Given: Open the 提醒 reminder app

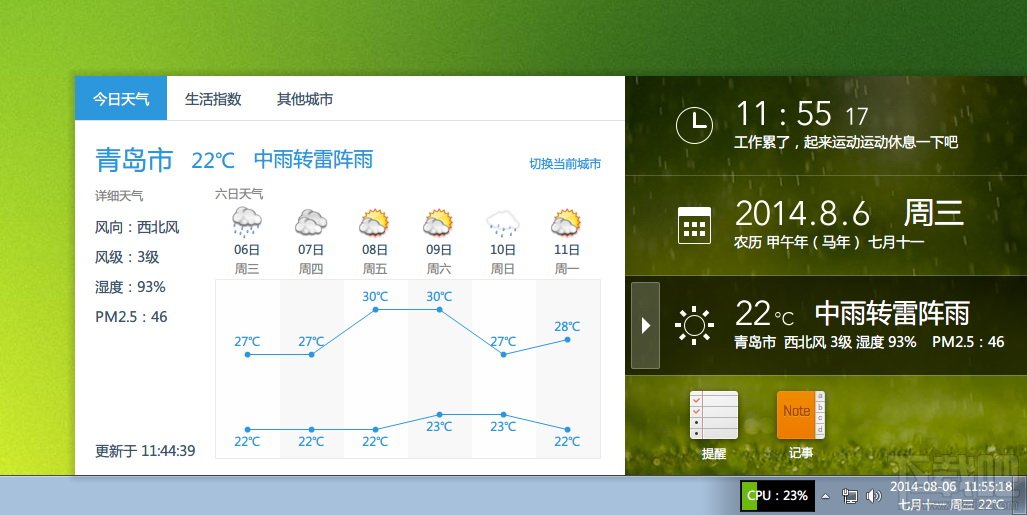Looking at the screenshot, I should (x=713, y=425).
